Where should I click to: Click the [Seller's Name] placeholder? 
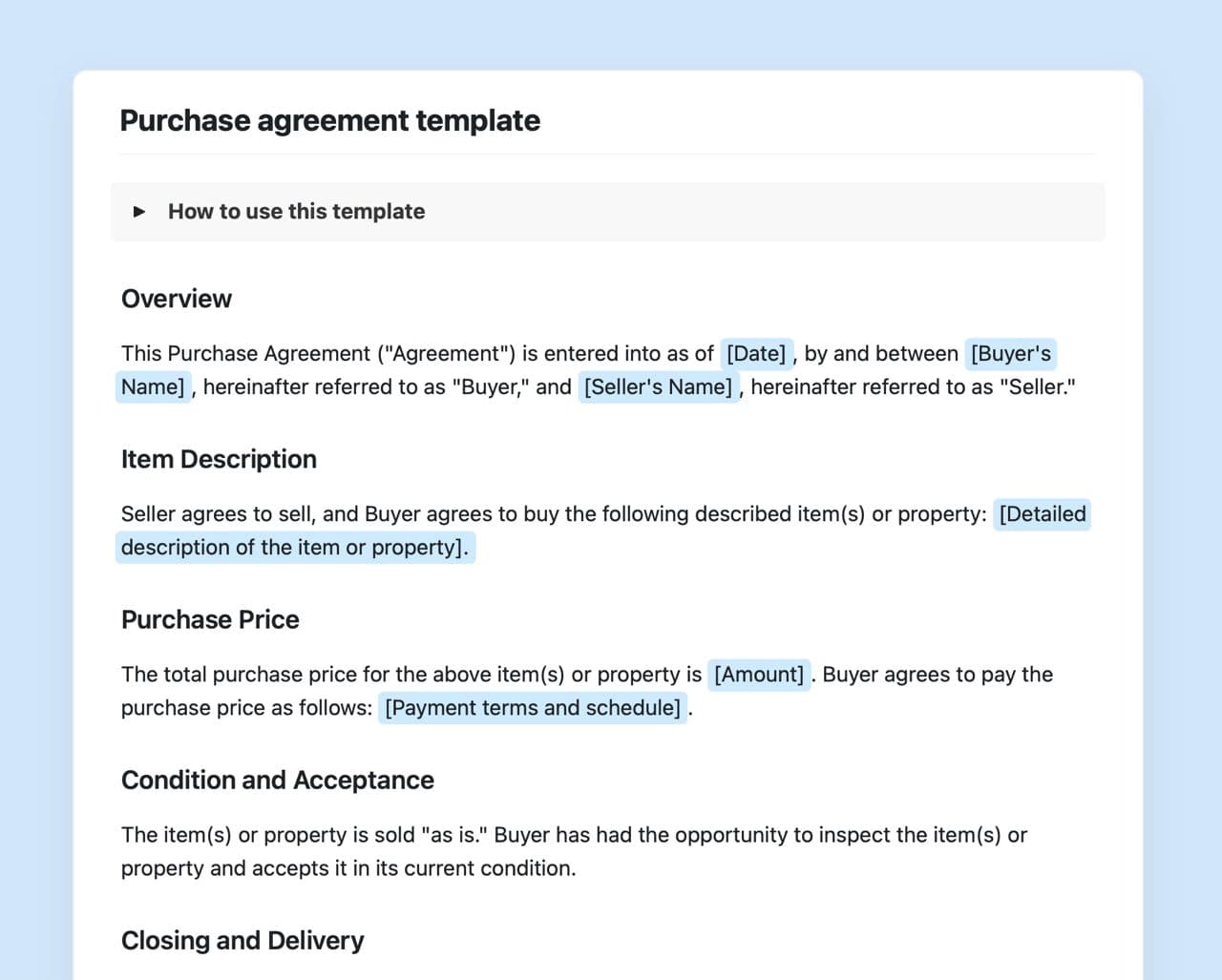click(658, 387)
